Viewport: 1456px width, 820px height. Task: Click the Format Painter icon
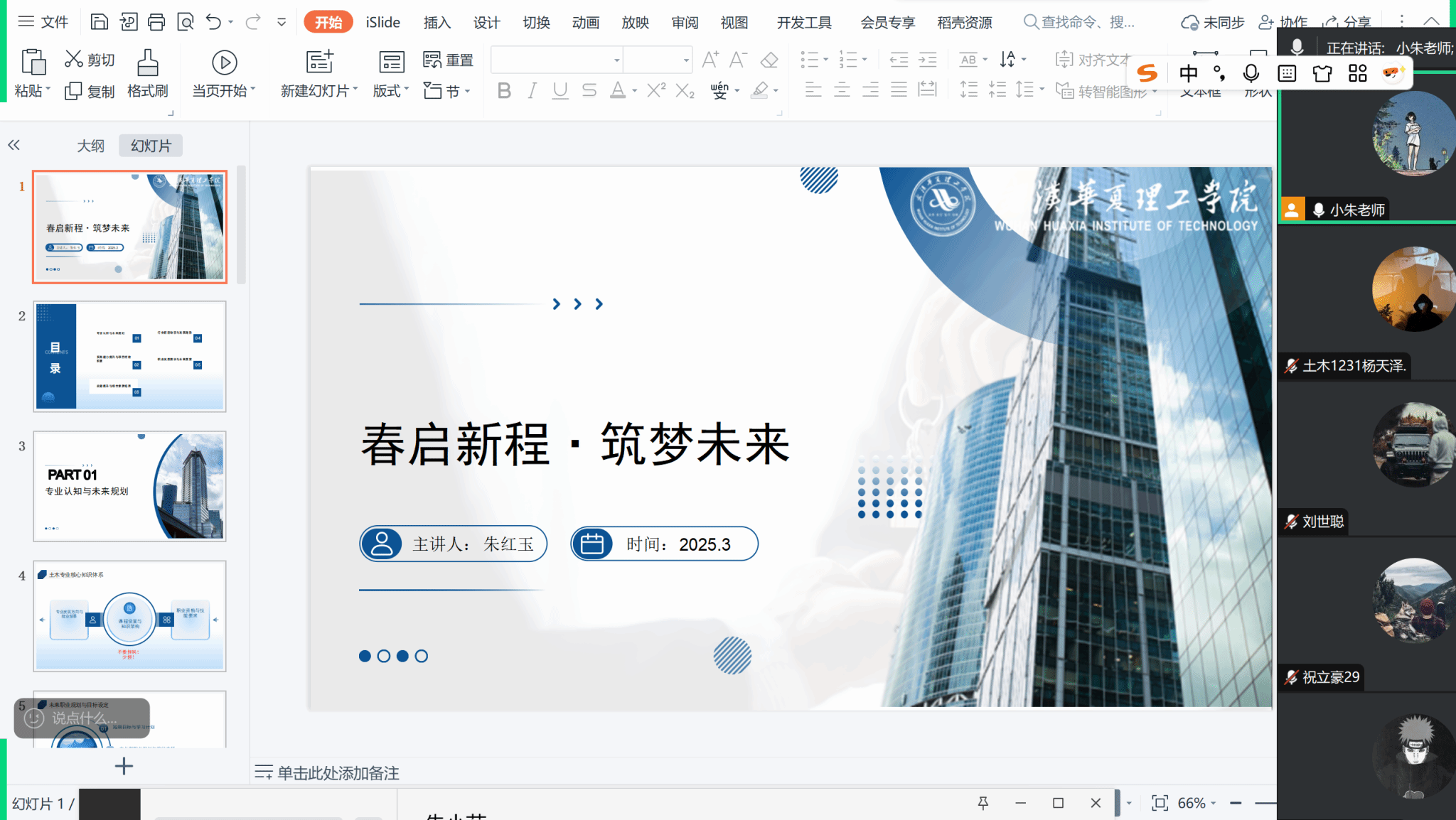tap(147, 64)
